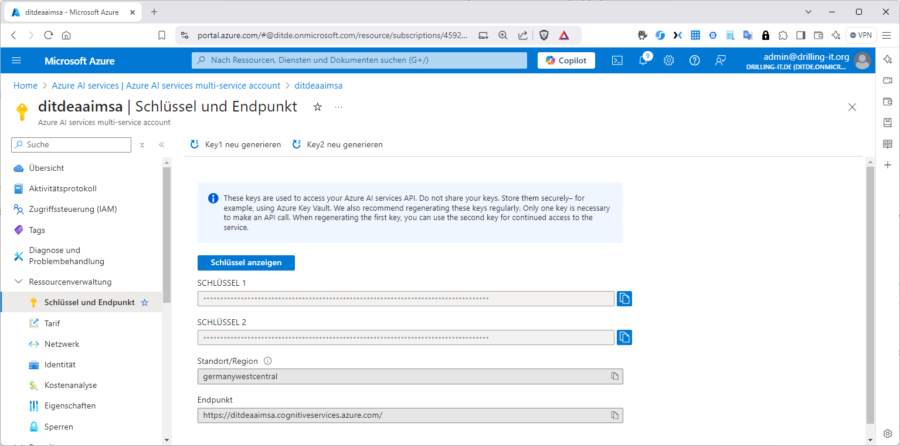This screenshot has height=446, width=900.
Task: Reload the browser page
Action: click(49, 35)
